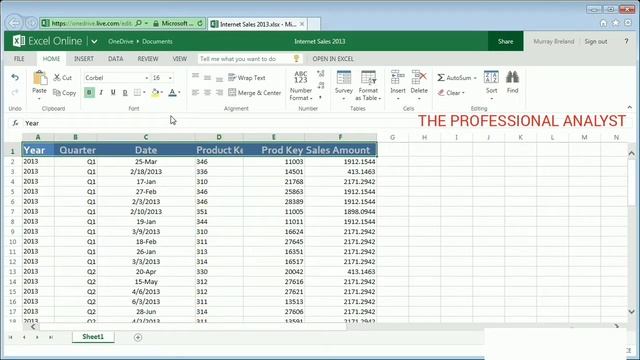Collapse the ribbon with the arrow
Viewport: 640px width, 360px height.
[x=629, y=107]
